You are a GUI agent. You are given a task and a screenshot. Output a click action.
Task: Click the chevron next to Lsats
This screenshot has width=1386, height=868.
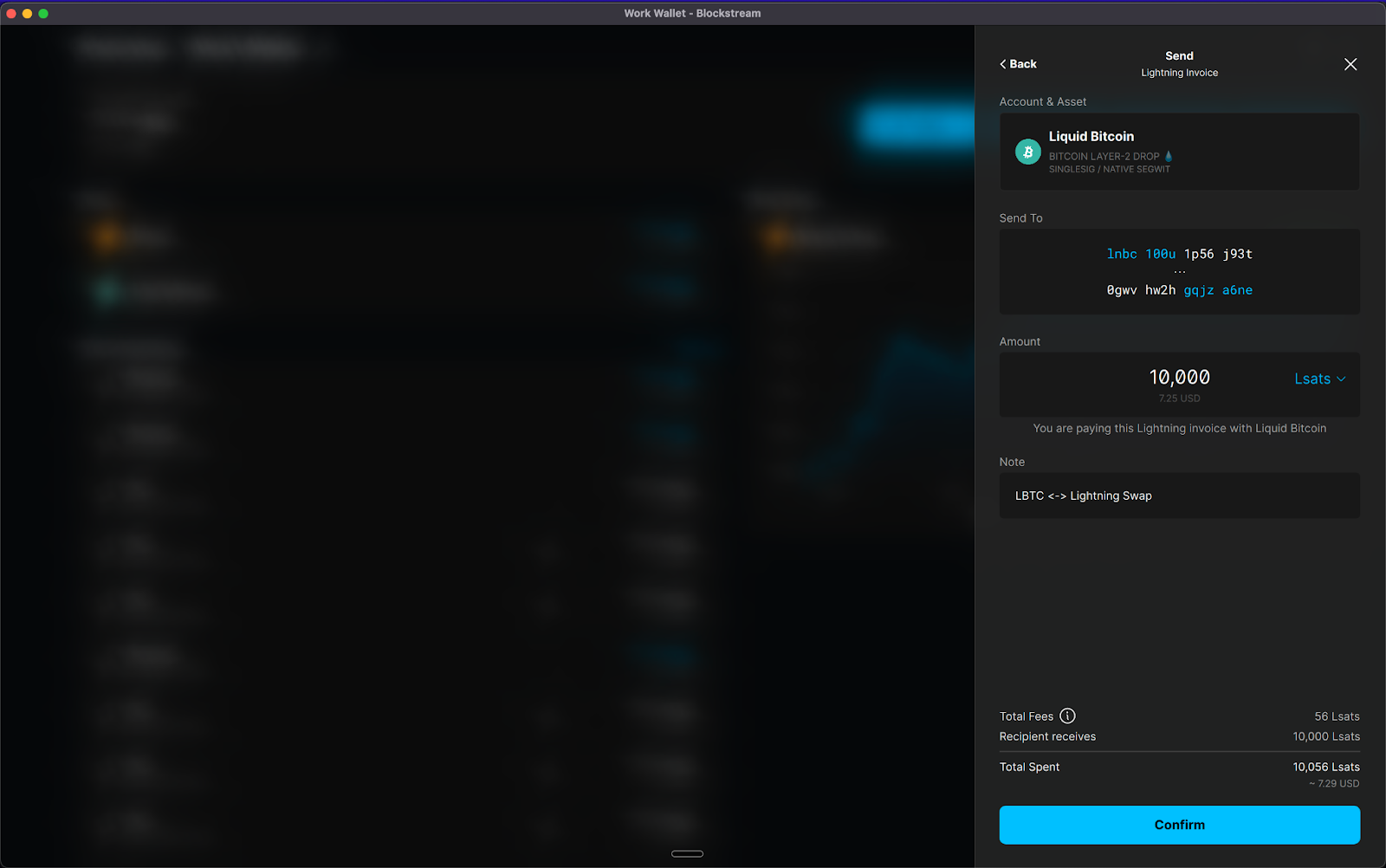point(1341,379)
